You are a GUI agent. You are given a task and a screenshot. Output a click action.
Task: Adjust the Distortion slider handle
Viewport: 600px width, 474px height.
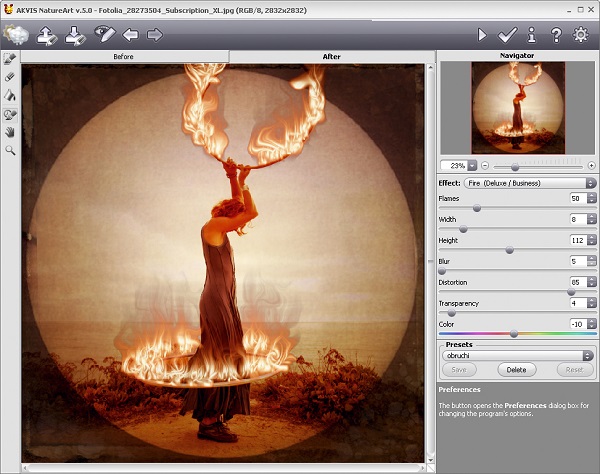[x=571, y=292]
